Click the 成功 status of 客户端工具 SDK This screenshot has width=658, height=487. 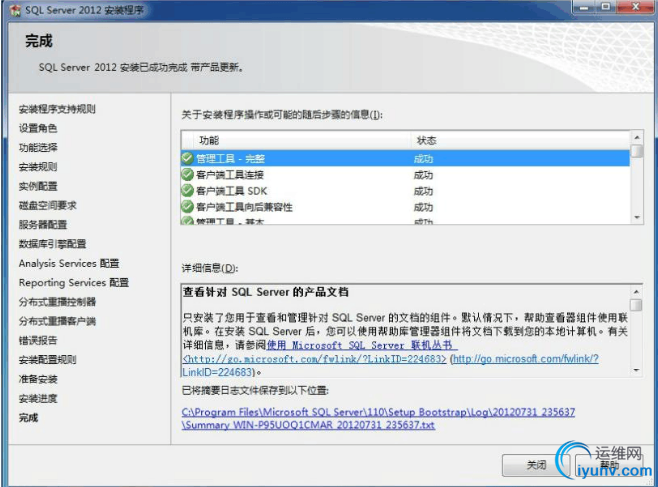click(423, 191)
